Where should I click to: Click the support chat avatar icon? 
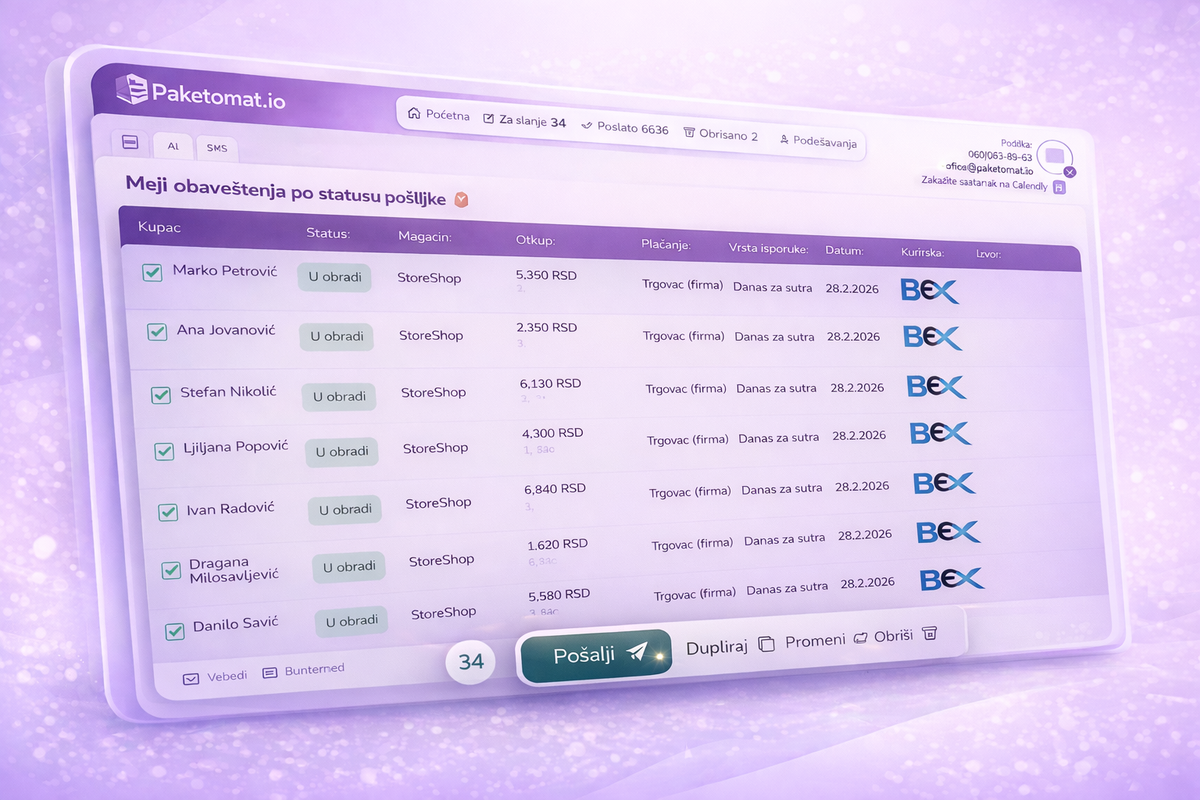(x=1055, y=157)
